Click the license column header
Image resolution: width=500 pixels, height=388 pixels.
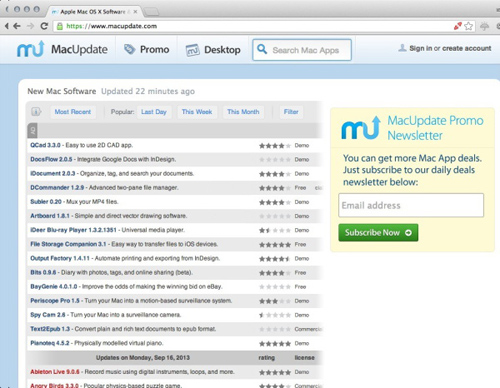click(304, 358)
